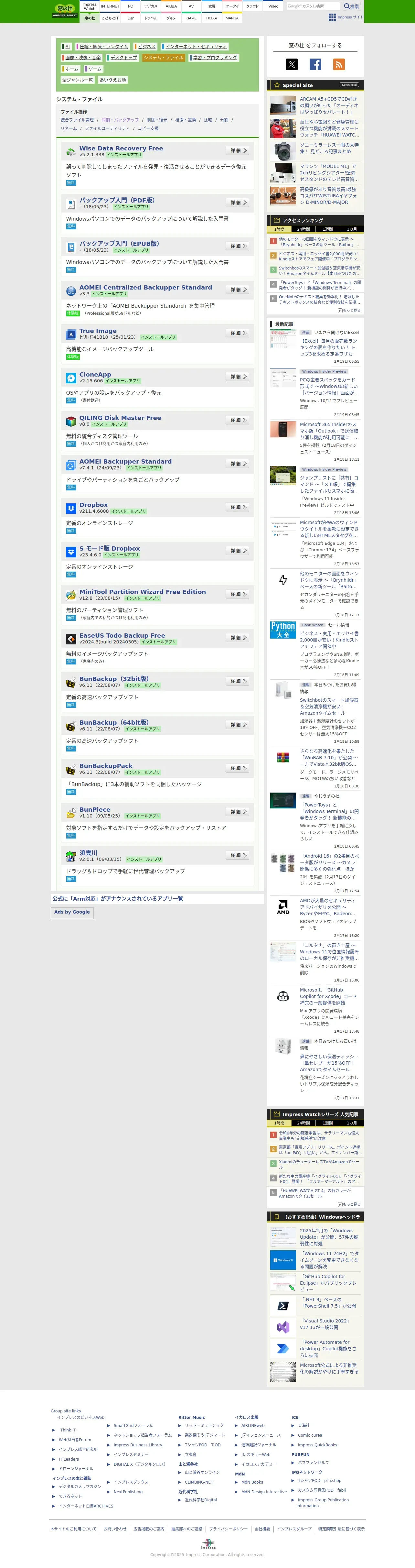This screenshot has width=415, height=1568.
Task: Open 詳細 for Wise Data Recovery Free
Action: click(x=237, y=150)
